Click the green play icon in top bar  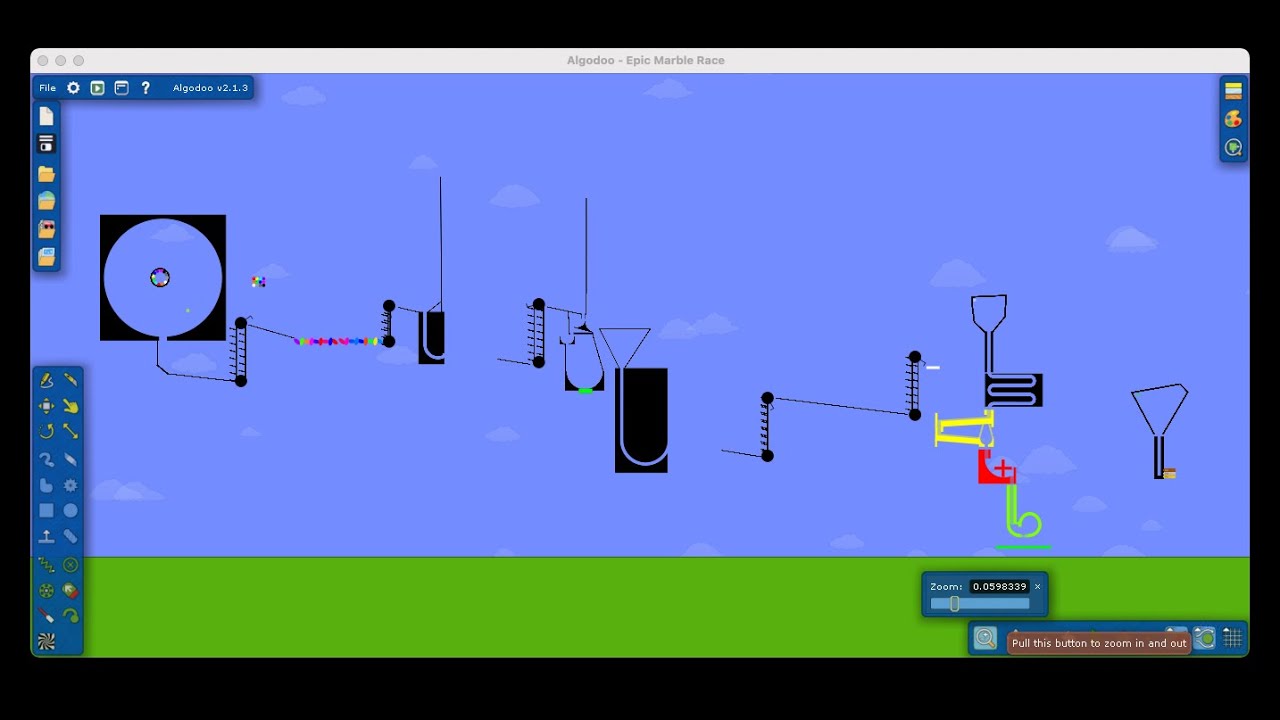pyautogui.click(x=97, y=88)
